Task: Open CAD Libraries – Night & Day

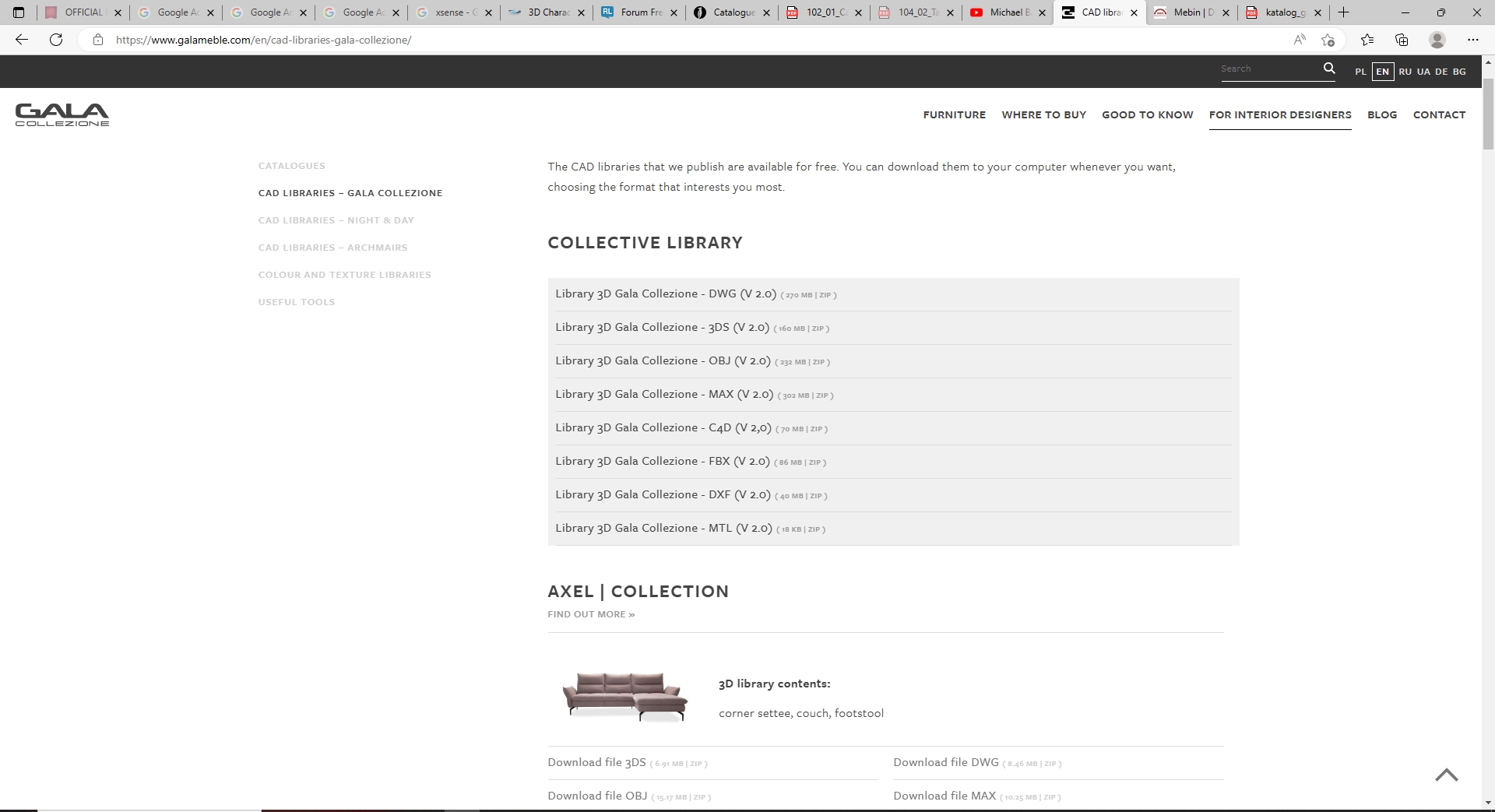Action: click(336, 220)
